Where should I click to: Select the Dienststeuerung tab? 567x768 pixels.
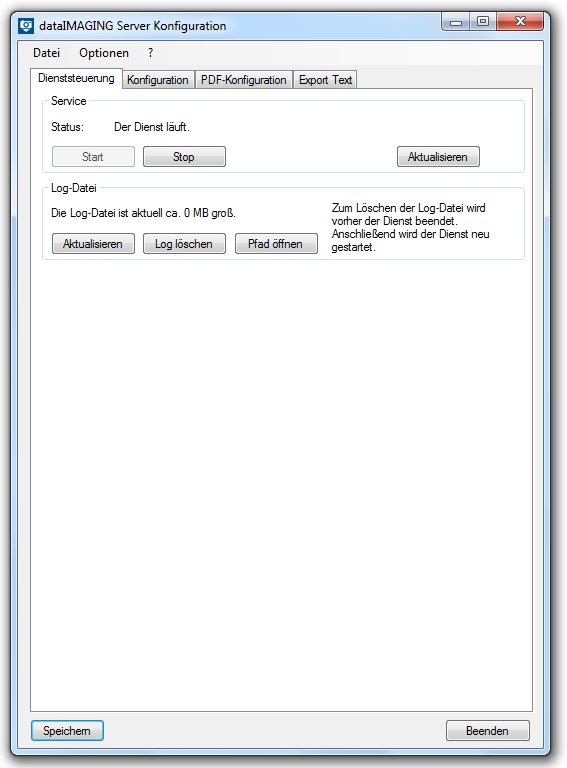tap(76, 78)
